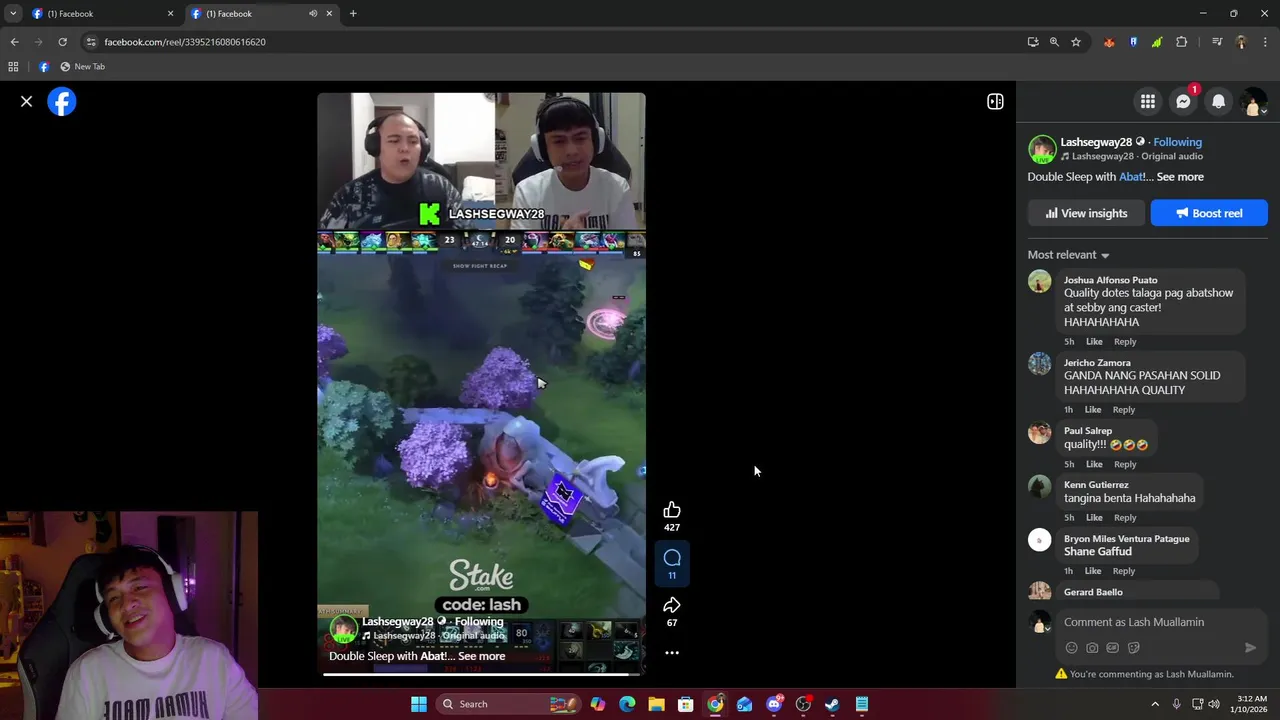Click the address bar URL
The image size is (1280, 720).
tap(185, 42)
